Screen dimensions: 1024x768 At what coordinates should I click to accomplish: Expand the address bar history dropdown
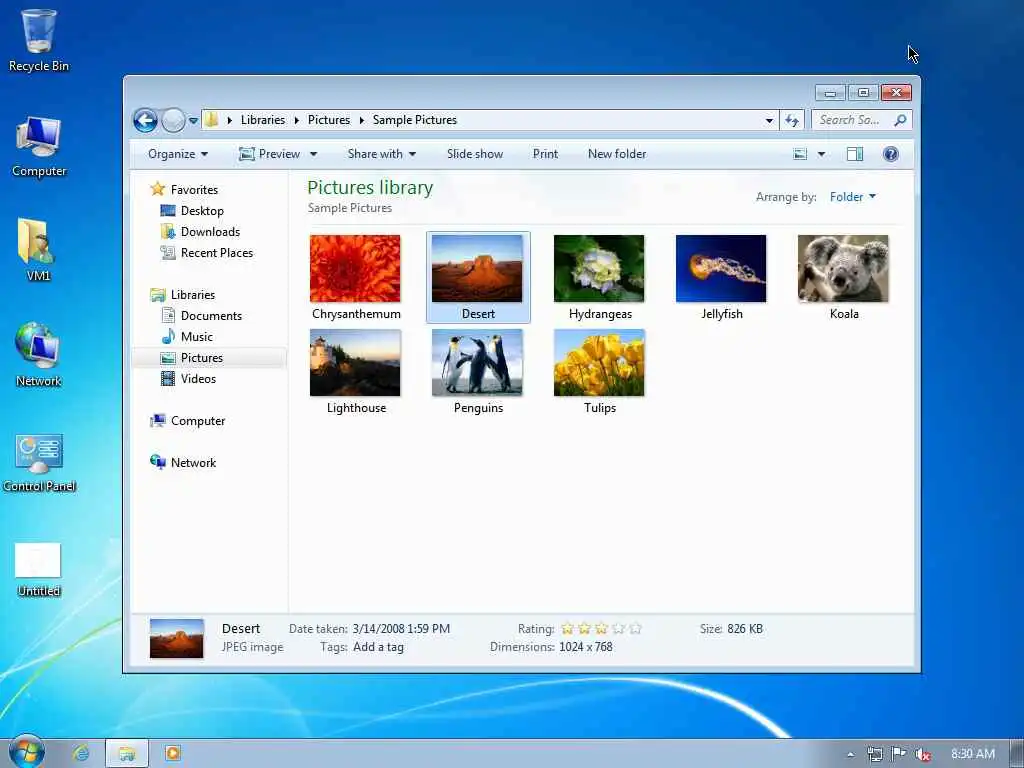coord(769,120)
